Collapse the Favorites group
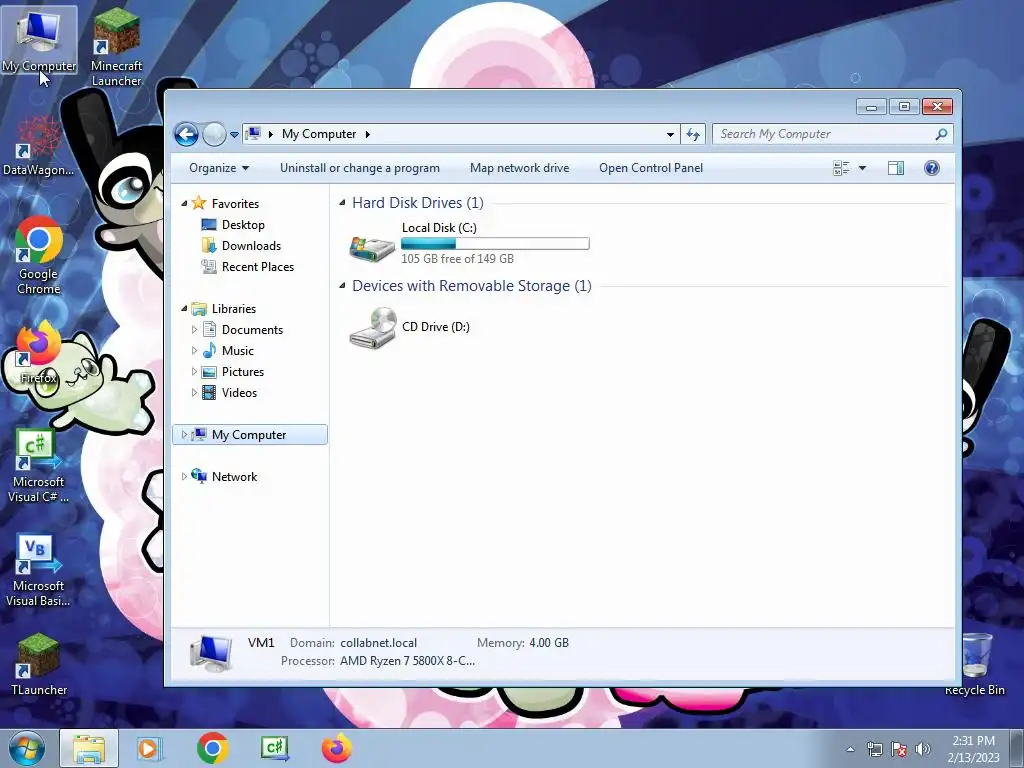 [x=184, y=204]
